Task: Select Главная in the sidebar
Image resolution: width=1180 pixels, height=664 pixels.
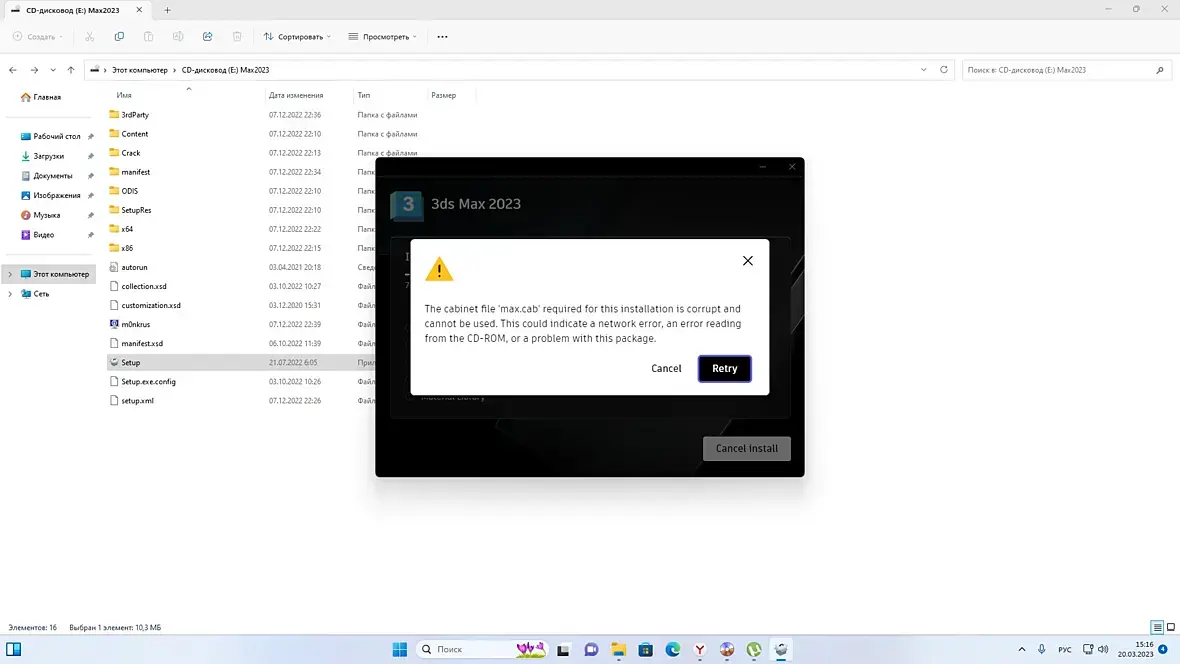Action: [41, 97]
